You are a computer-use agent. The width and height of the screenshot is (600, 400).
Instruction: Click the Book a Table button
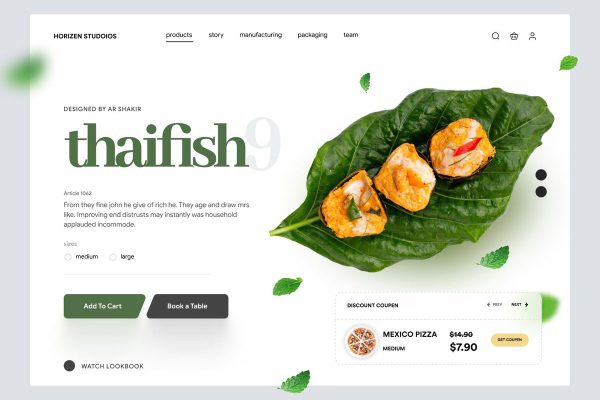[188, 306]
